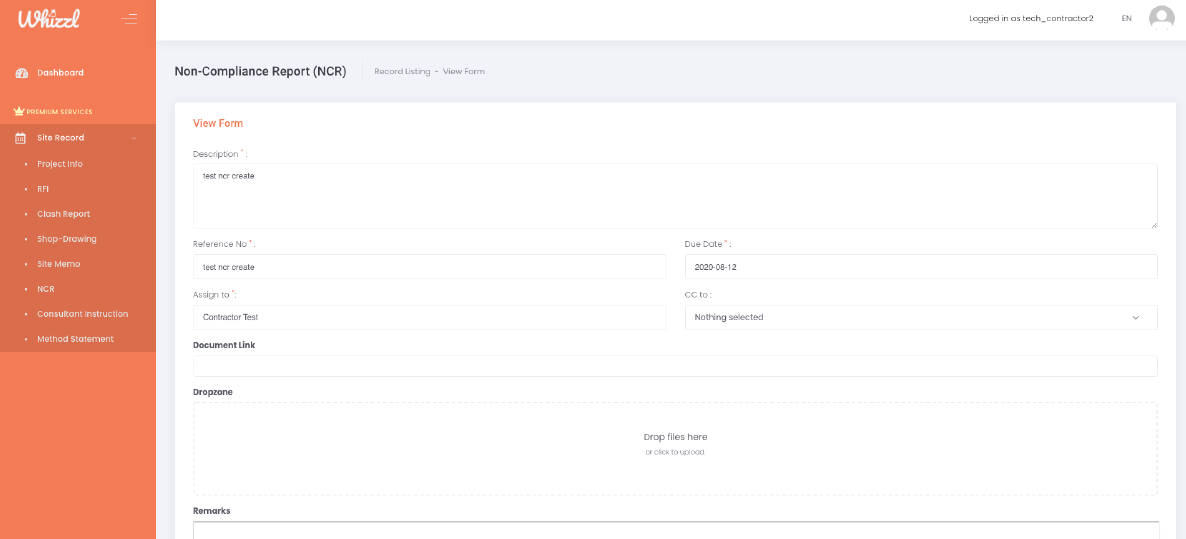Image resolution: width=1186 pixels, height=539 pixels.
Task: Collapse the Site Record menu chevron
Action: tap(134, 138)
